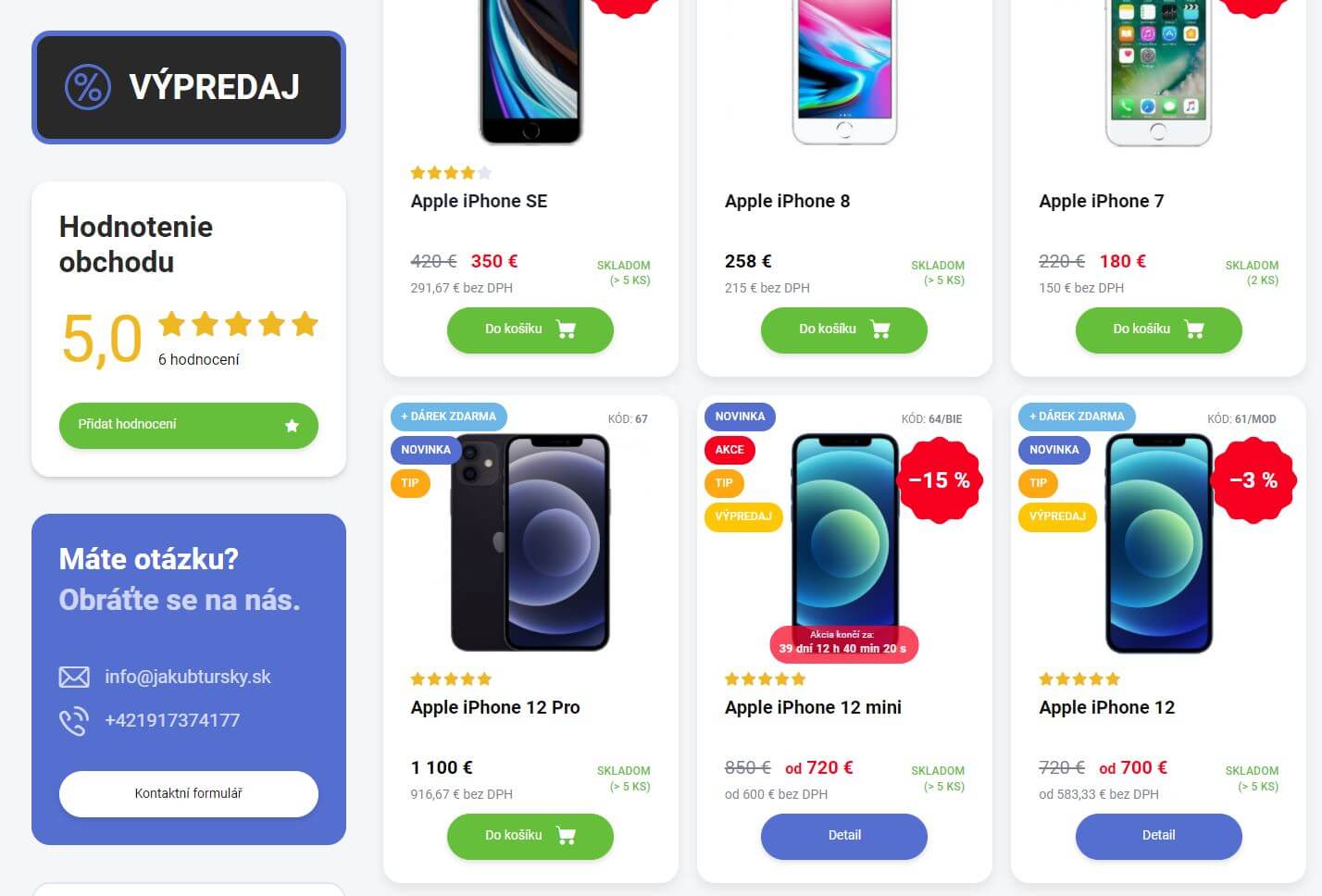This screenshot has height=896, width=1322.
Task: Click the −15 % discount badge
Action: (939, 480)
